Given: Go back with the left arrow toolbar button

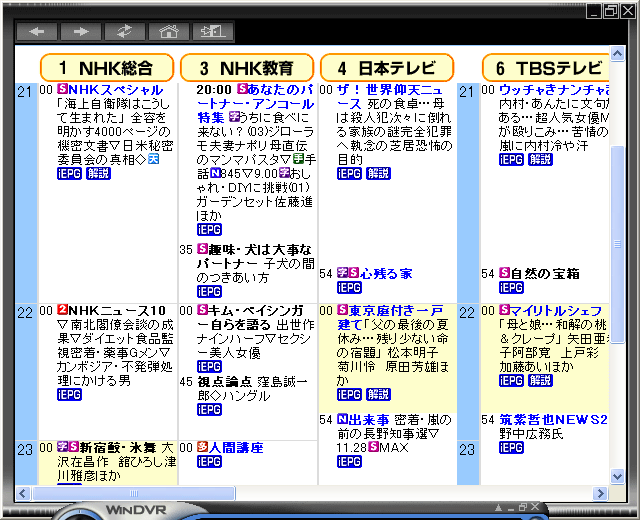Looking at the screenshot, I should (37, 31).
